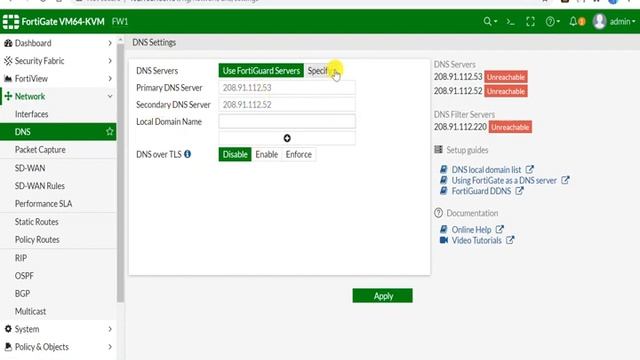The width and height of the screenshot is (640, 360).
Task: Expand the Policy & Objects chevron
Action: (x=110, y=347)
